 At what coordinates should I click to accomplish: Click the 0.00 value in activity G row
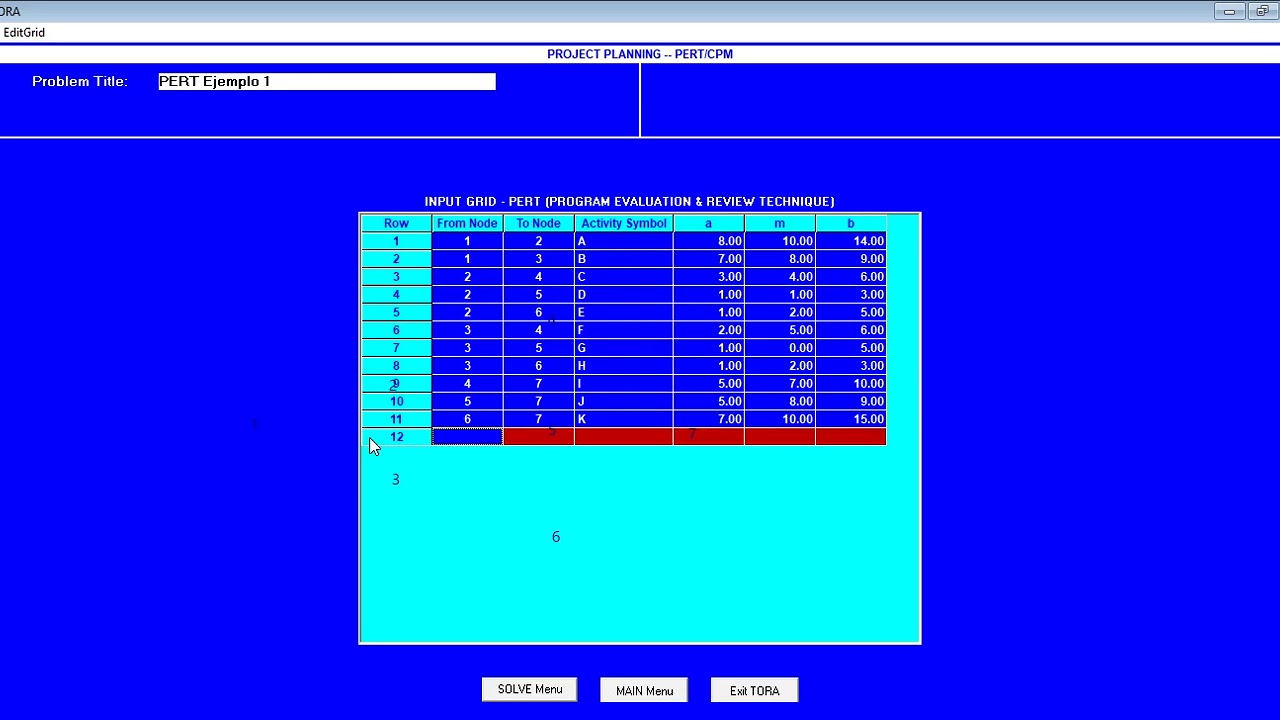click(x=779, y=348)
